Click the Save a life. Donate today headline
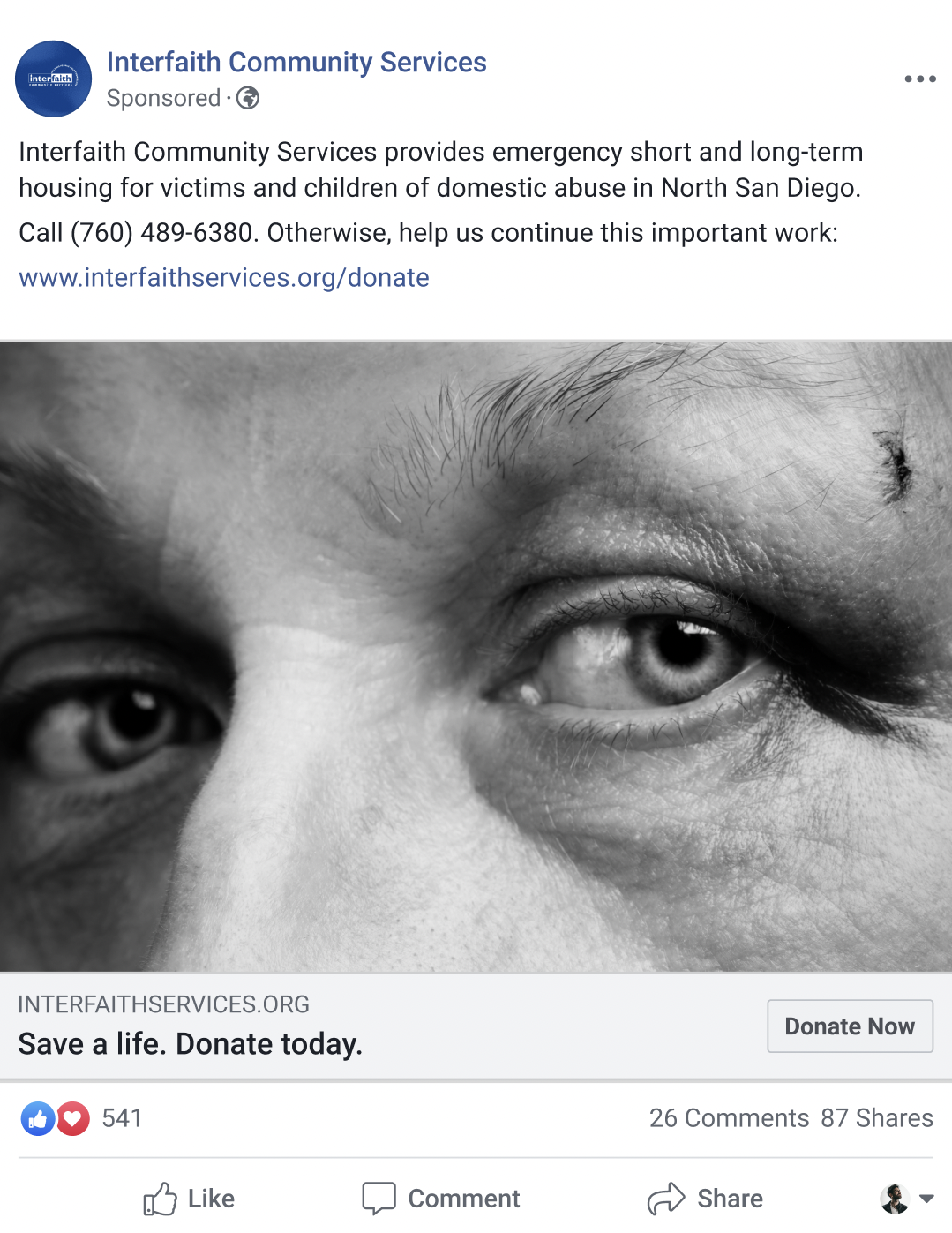952x1233 pixels. point(190,1044)
